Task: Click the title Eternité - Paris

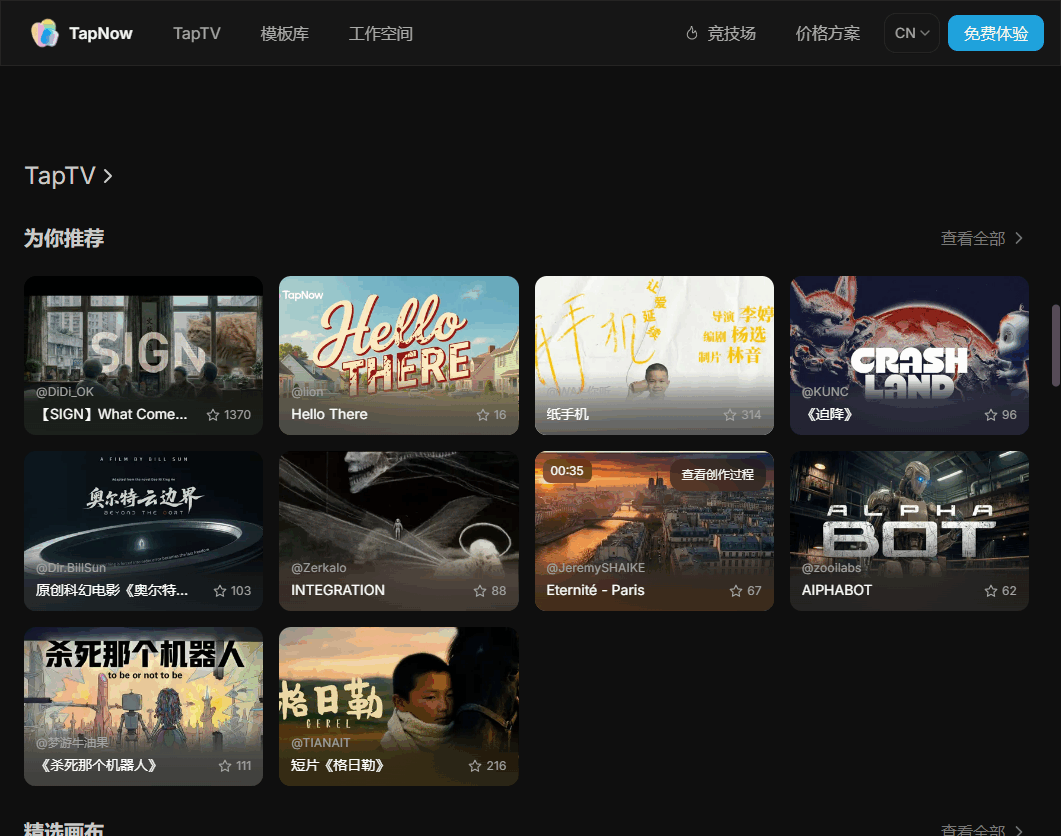Action: pos(595,590)
